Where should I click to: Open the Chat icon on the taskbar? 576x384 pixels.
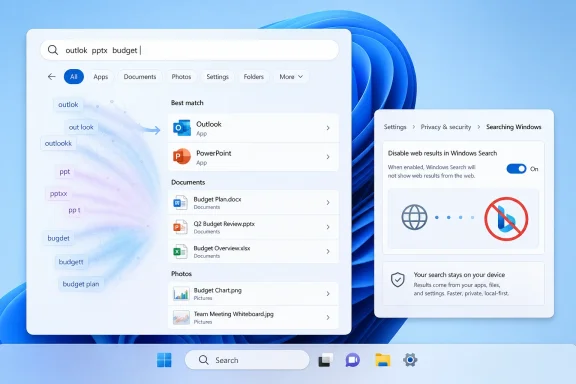click(353, 360)
